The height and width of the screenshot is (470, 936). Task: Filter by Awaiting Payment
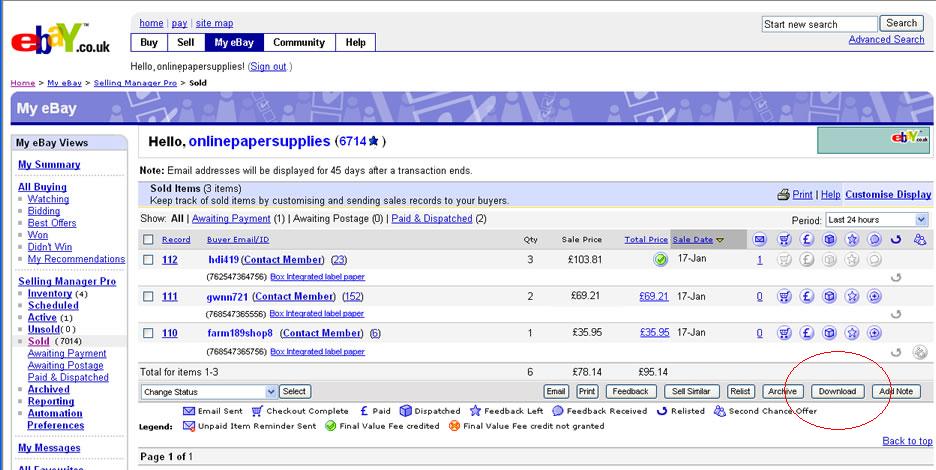[x=231, y=219]
